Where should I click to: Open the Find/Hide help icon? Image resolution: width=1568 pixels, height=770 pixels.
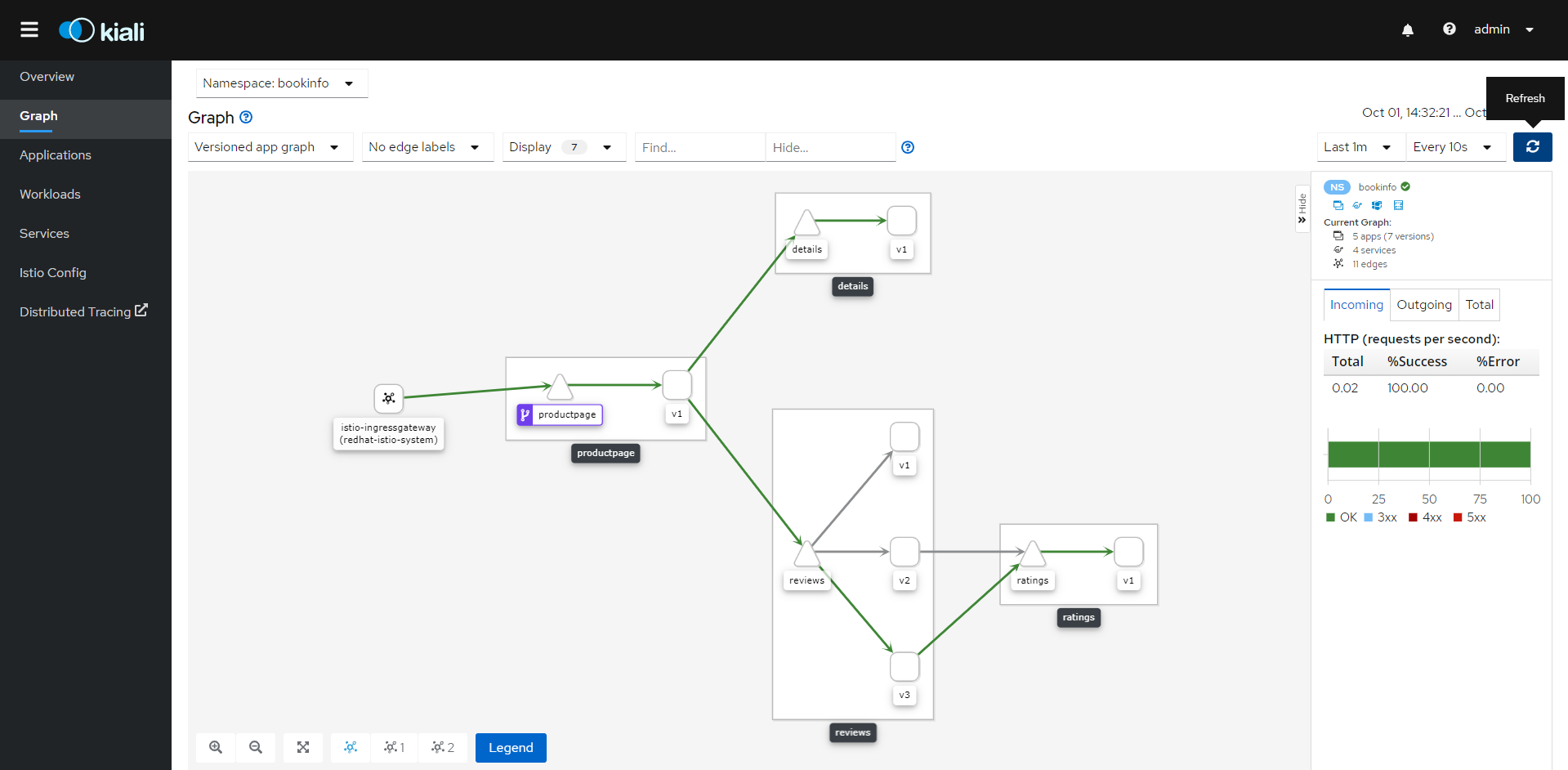click(907, 147)
